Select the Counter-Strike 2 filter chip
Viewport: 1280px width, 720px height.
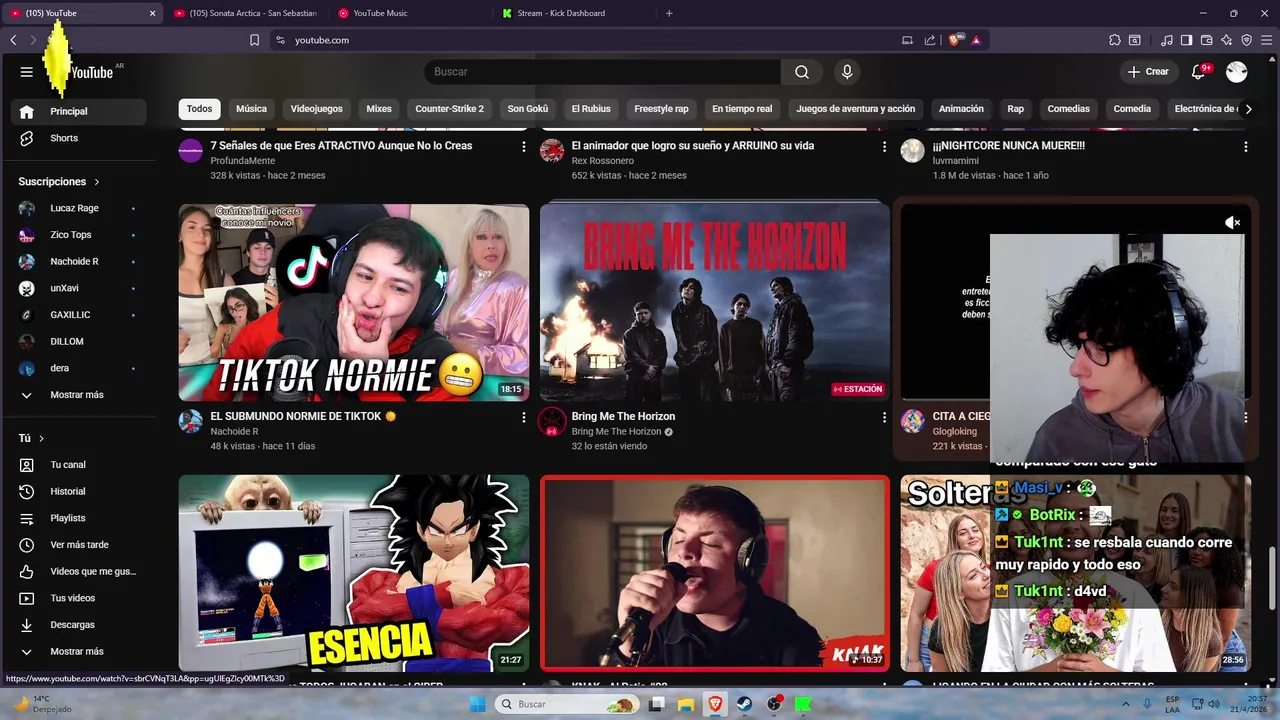(x=449, y=109)
